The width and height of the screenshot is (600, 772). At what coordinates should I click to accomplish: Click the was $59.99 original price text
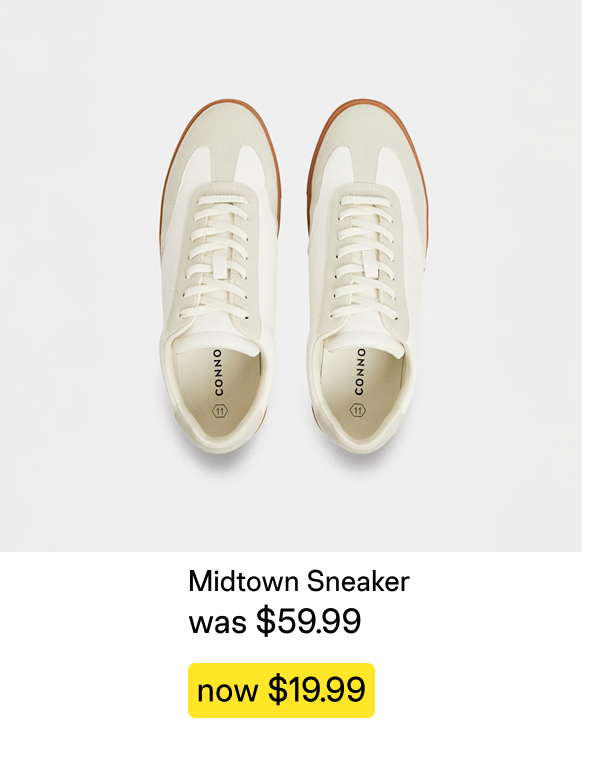click(x=275, y=622)
